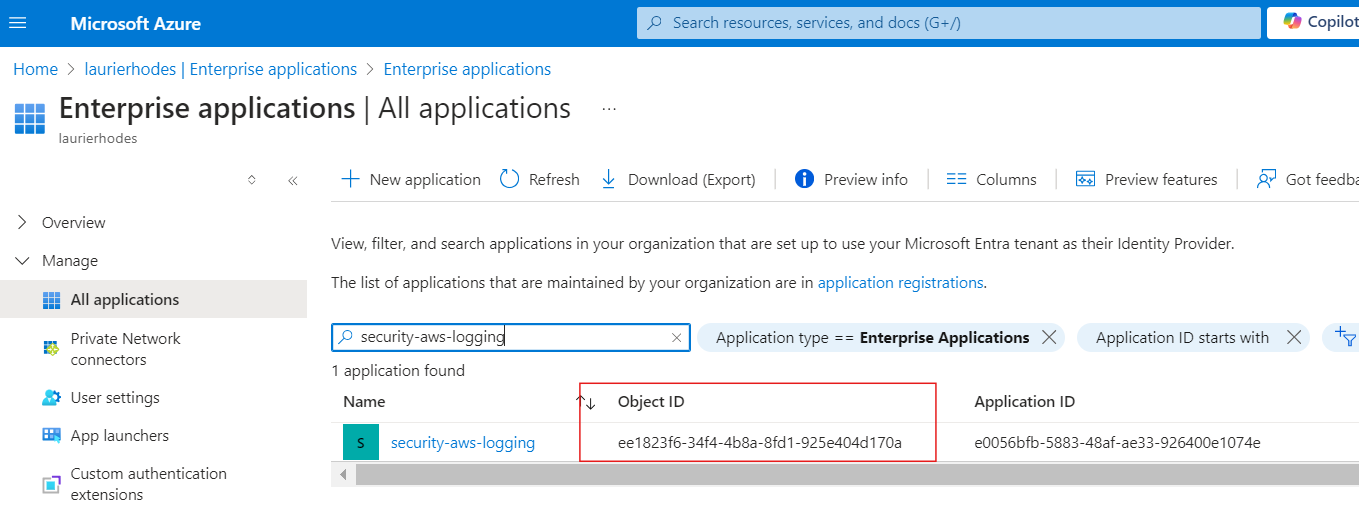This screenshot has width=1359, height=505.
Task: Click New application
Action: pos(411,179)
